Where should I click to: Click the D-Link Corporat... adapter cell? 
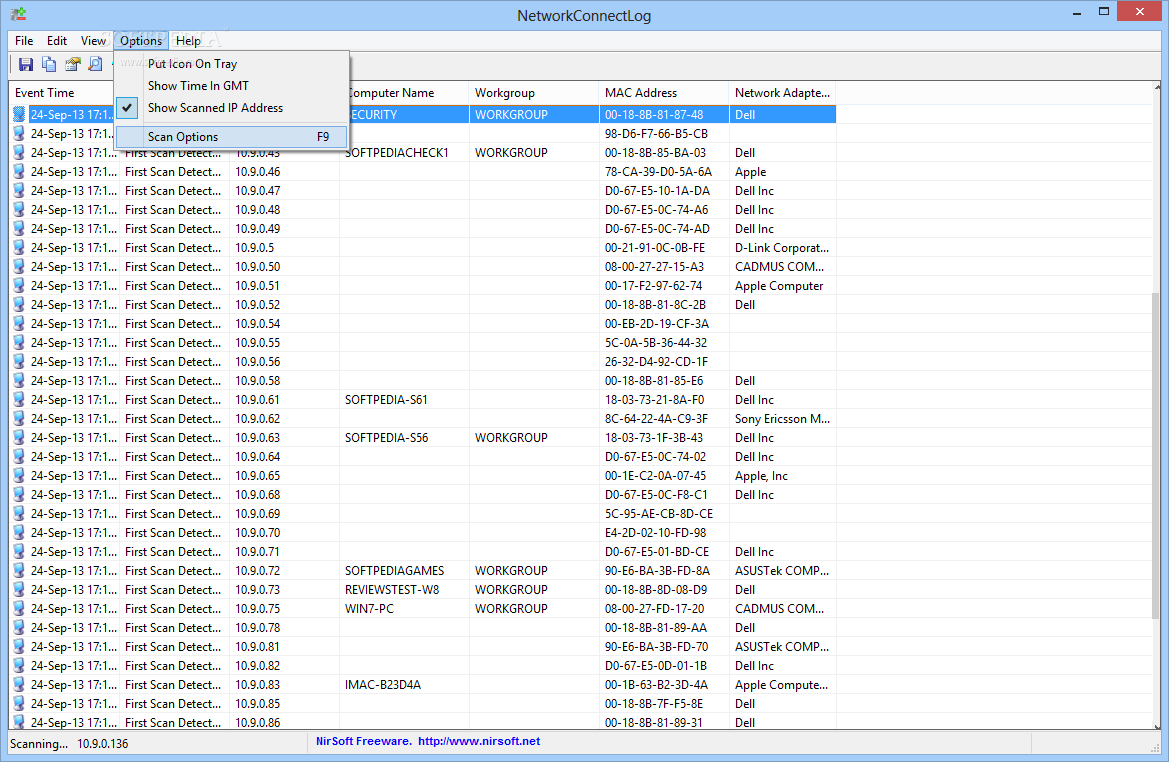[781, 248]
